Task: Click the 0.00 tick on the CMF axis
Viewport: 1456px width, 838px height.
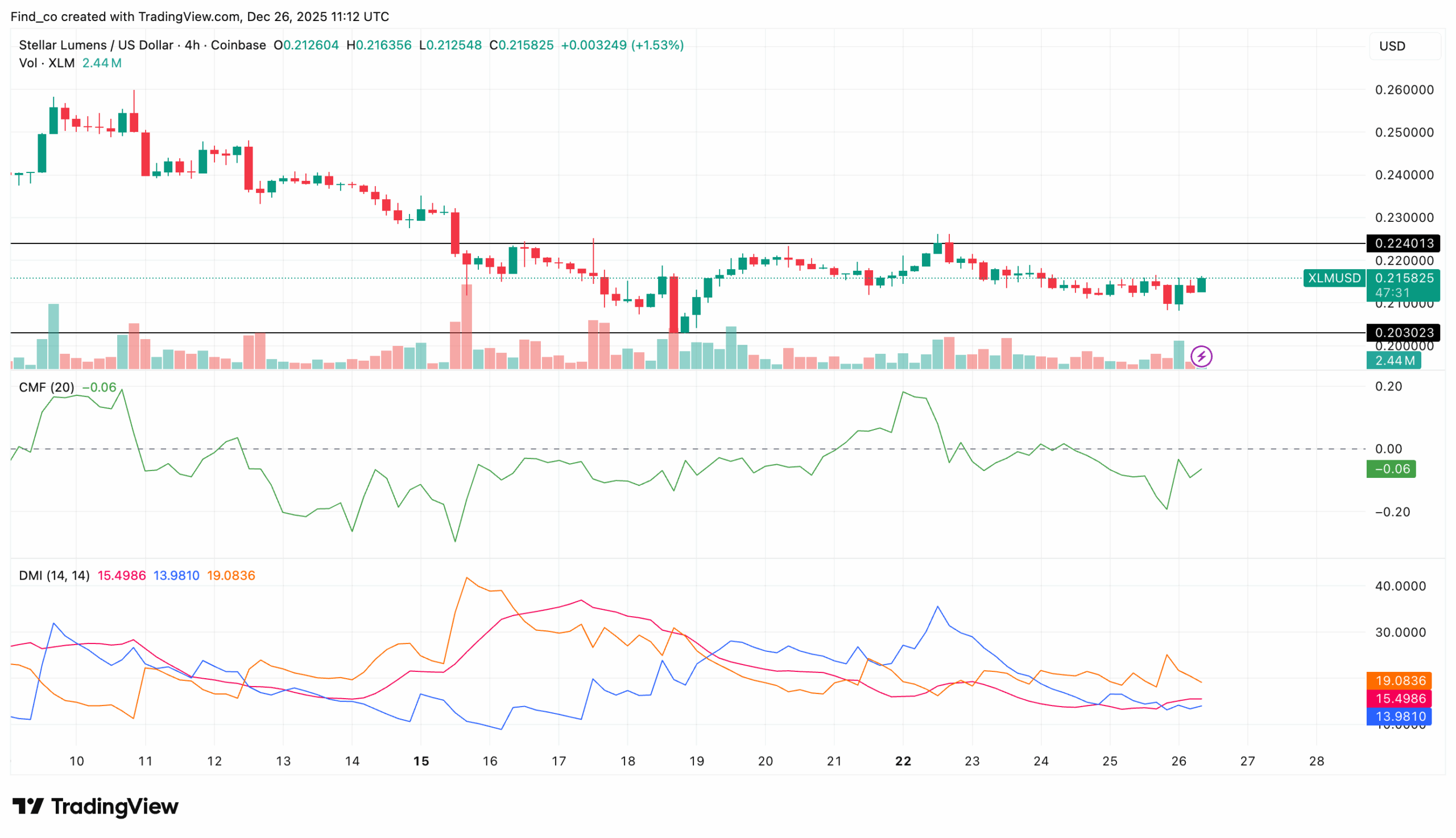Action: 1388,449
